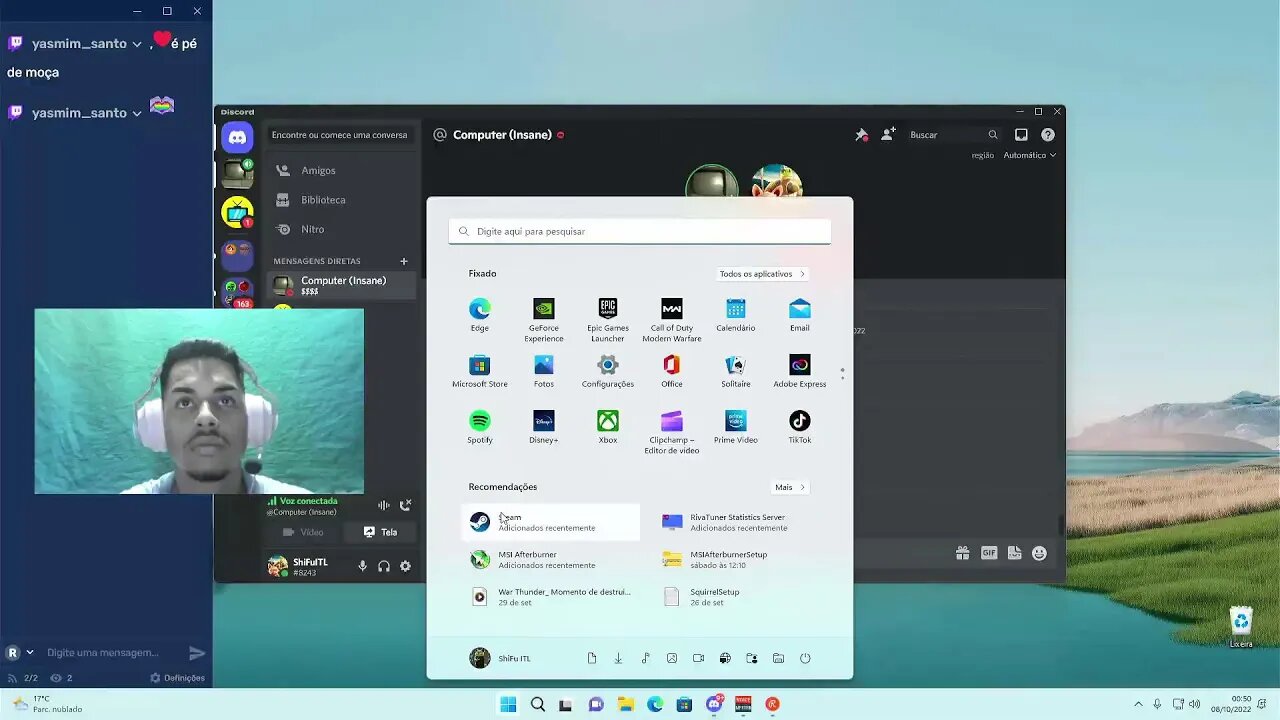Screen dimensions: 1280x720
Task: Select Computer (Insane) direct message
Action: coord(341,285)
